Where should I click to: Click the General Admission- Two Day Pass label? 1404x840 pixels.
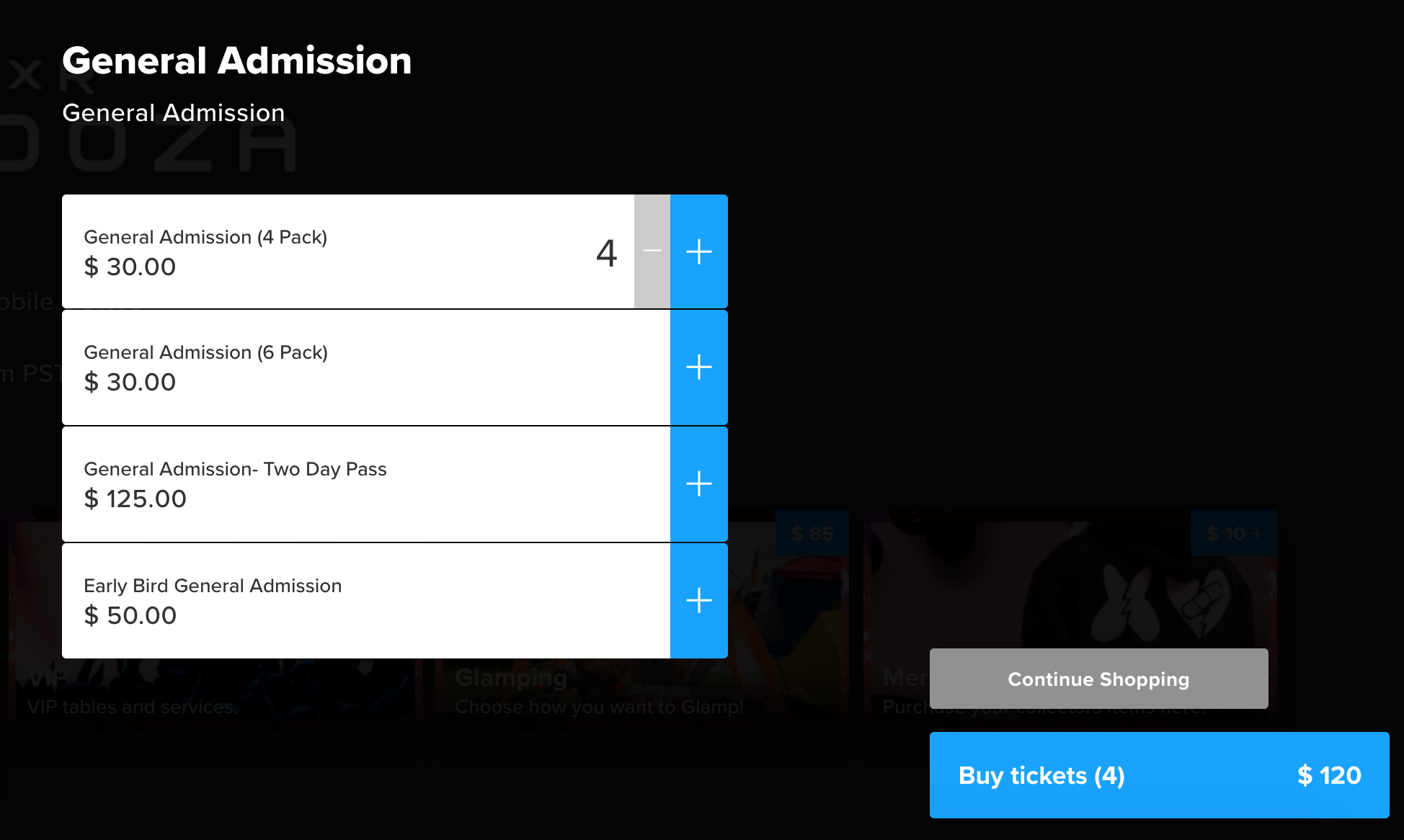tap(235, 469)
